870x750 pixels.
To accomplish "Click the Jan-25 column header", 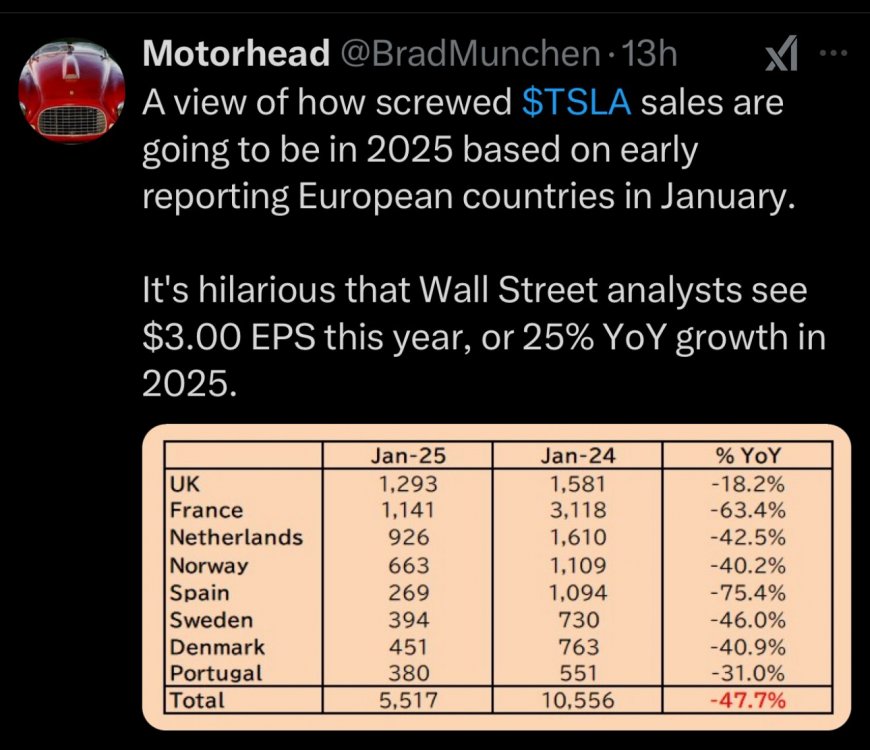I will [x=407, y=456].
